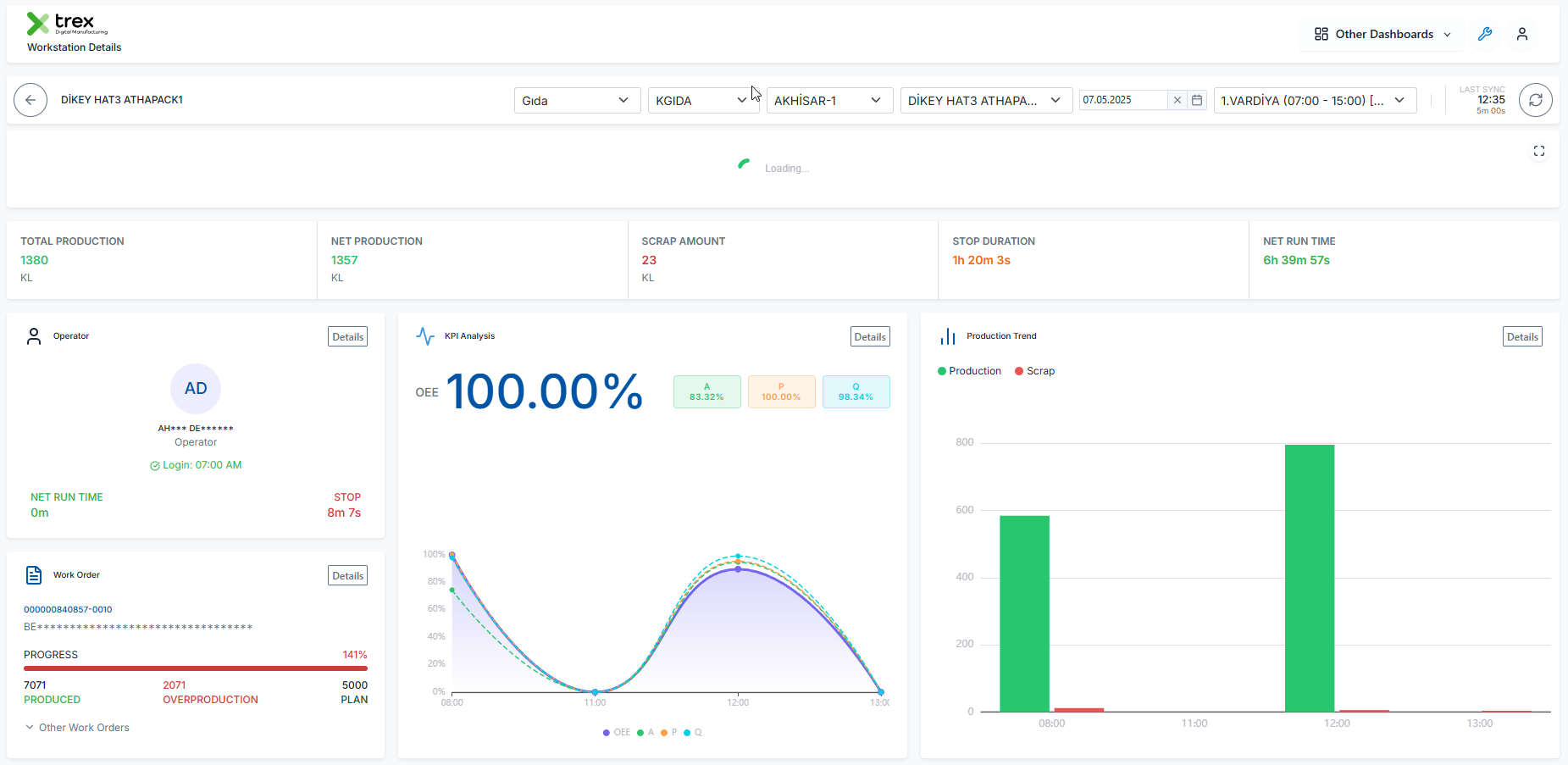Clear the date with the X icon
Image resolution: width=1568 pixels, height=765 pixels.
tap(1177, 100)
